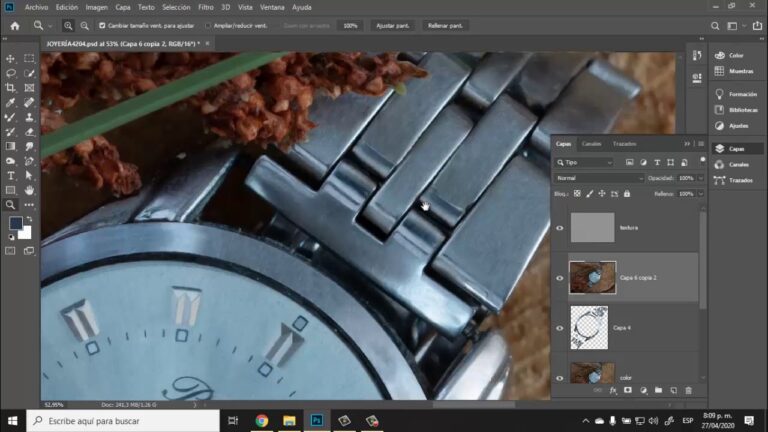Click the layer effects fx icon
Image resolution: width=768 pixels, height=432 pixels.
coord(613,390)
